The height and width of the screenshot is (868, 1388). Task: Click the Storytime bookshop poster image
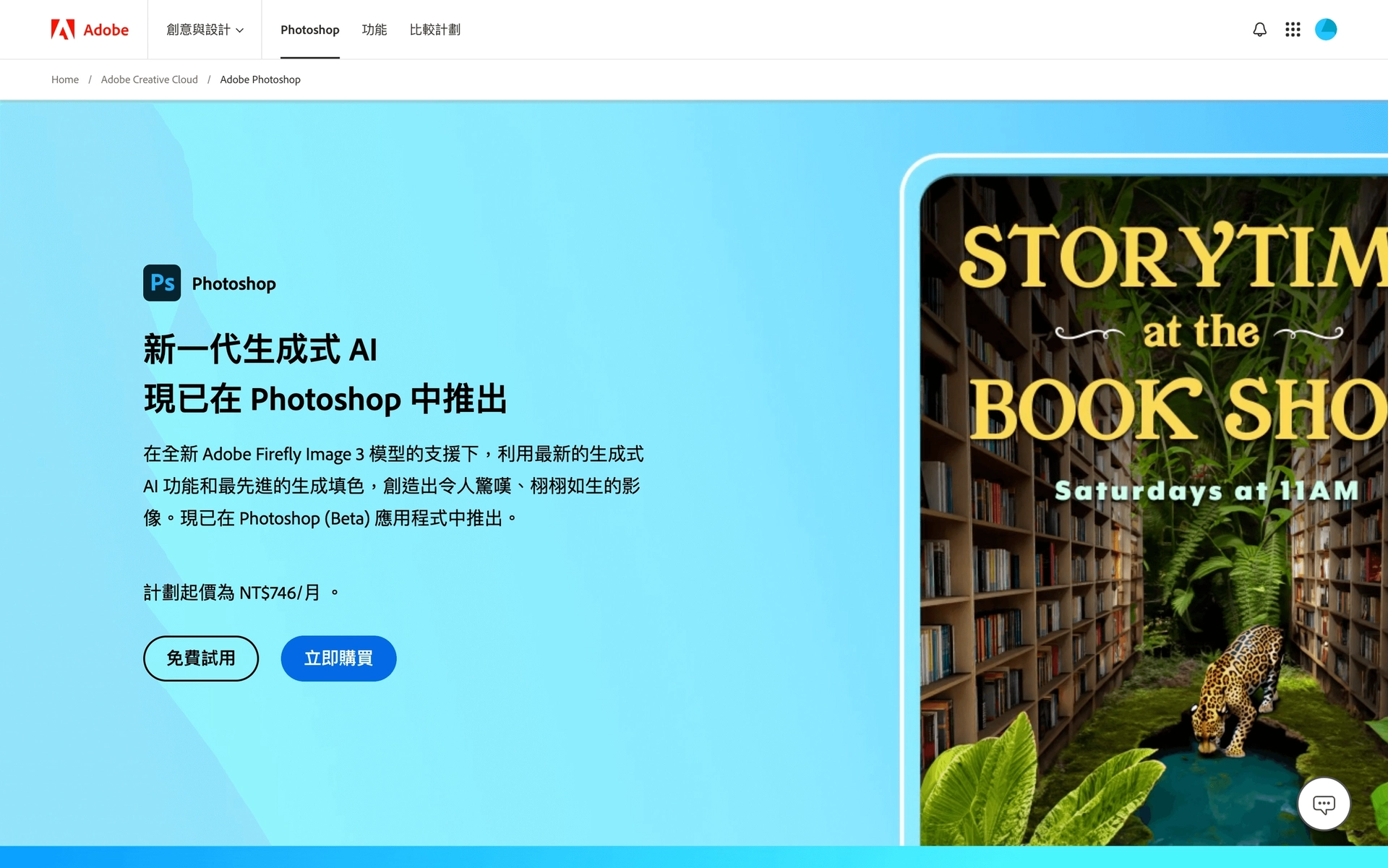coord(1153,510)
